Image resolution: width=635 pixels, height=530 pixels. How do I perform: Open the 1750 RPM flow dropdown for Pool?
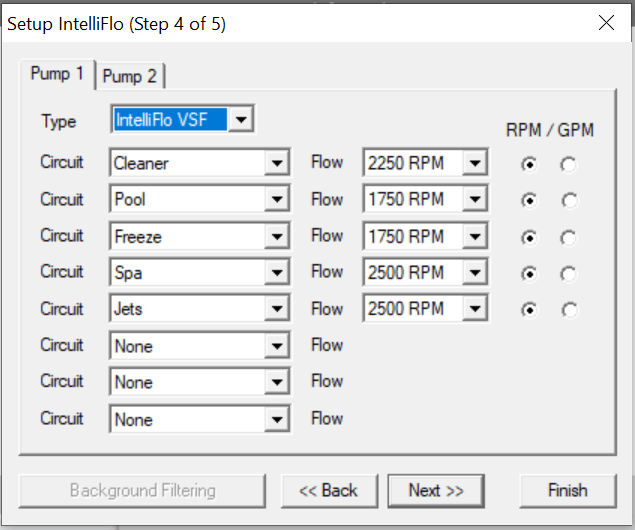[x=425, y=199]
